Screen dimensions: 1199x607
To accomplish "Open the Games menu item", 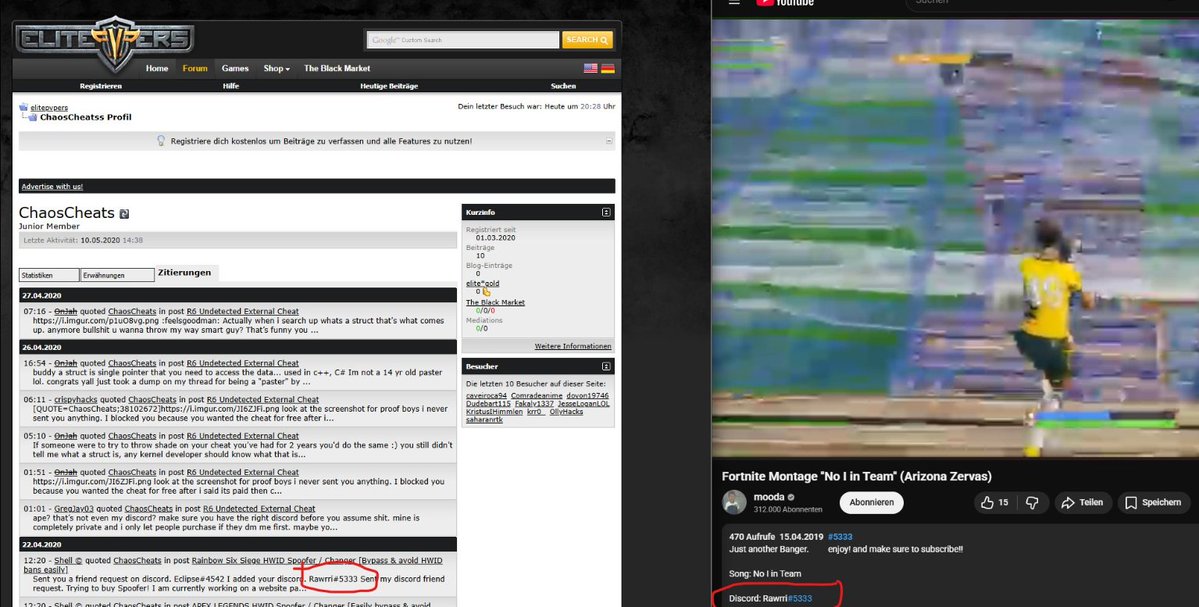I will point(235,68).
